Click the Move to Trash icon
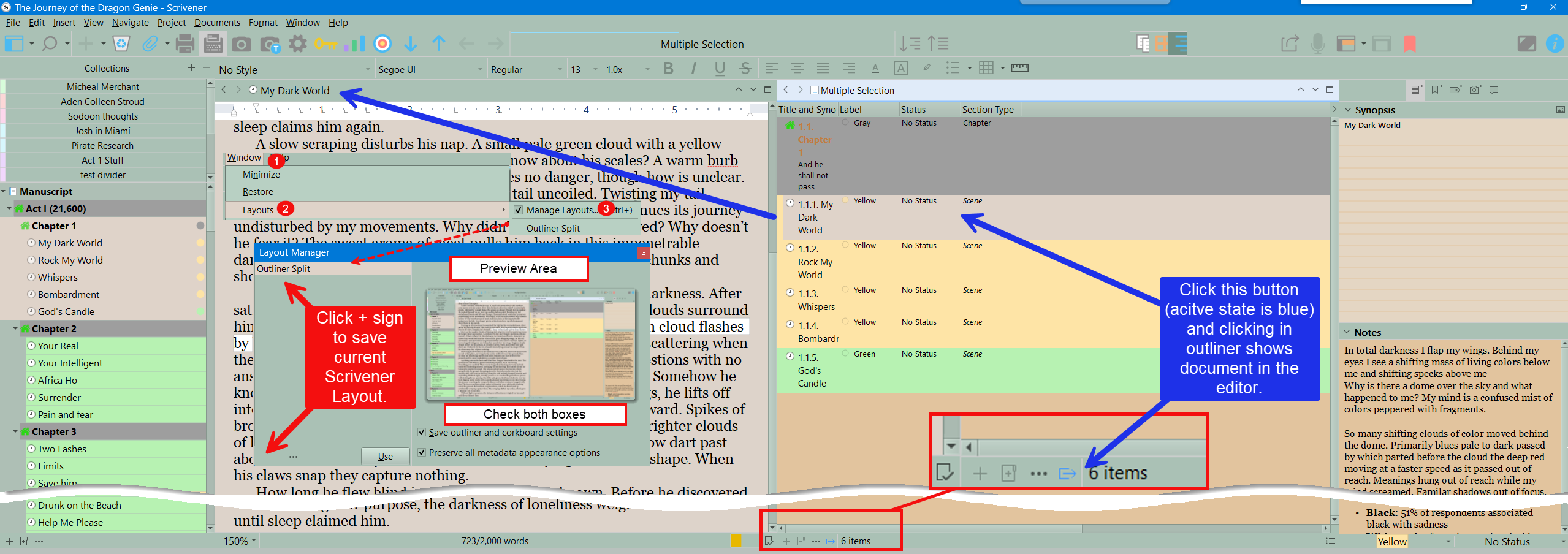This screenshot has width=1568, height=554. pyautogui.click(x=121, y=44)
